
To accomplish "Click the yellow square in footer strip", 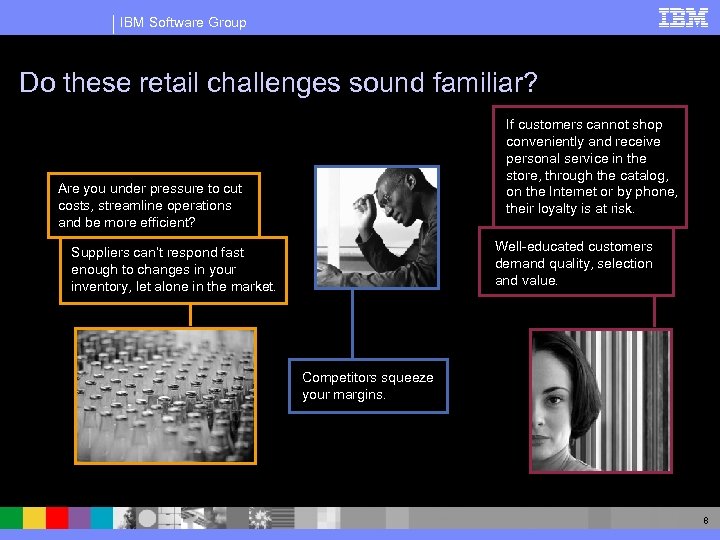I will pyautogui.click(x=34, y=518).
